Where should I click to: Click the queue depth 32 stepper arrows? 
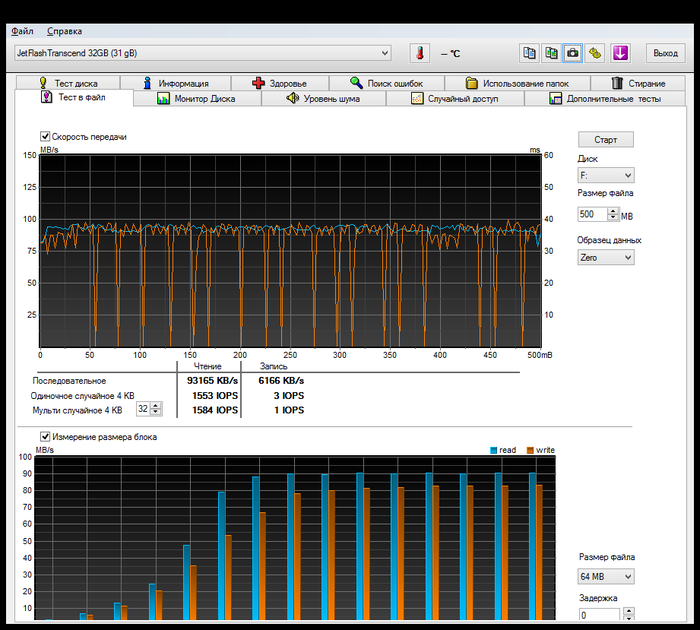(x=155, y=409)
